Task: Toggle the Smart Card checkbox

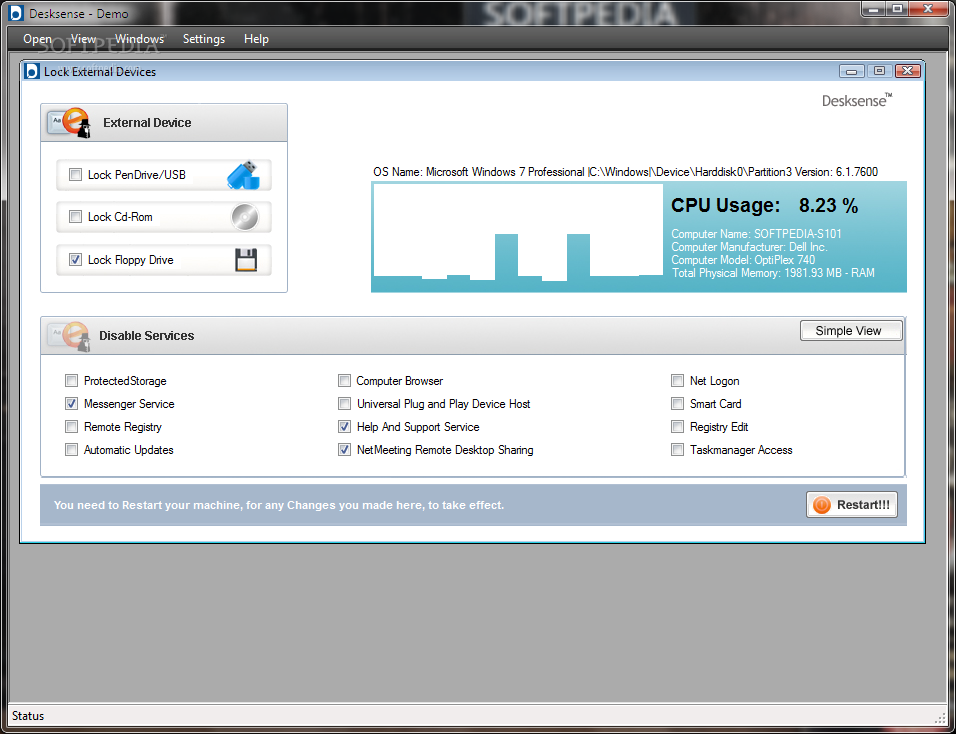Action: 677,404
